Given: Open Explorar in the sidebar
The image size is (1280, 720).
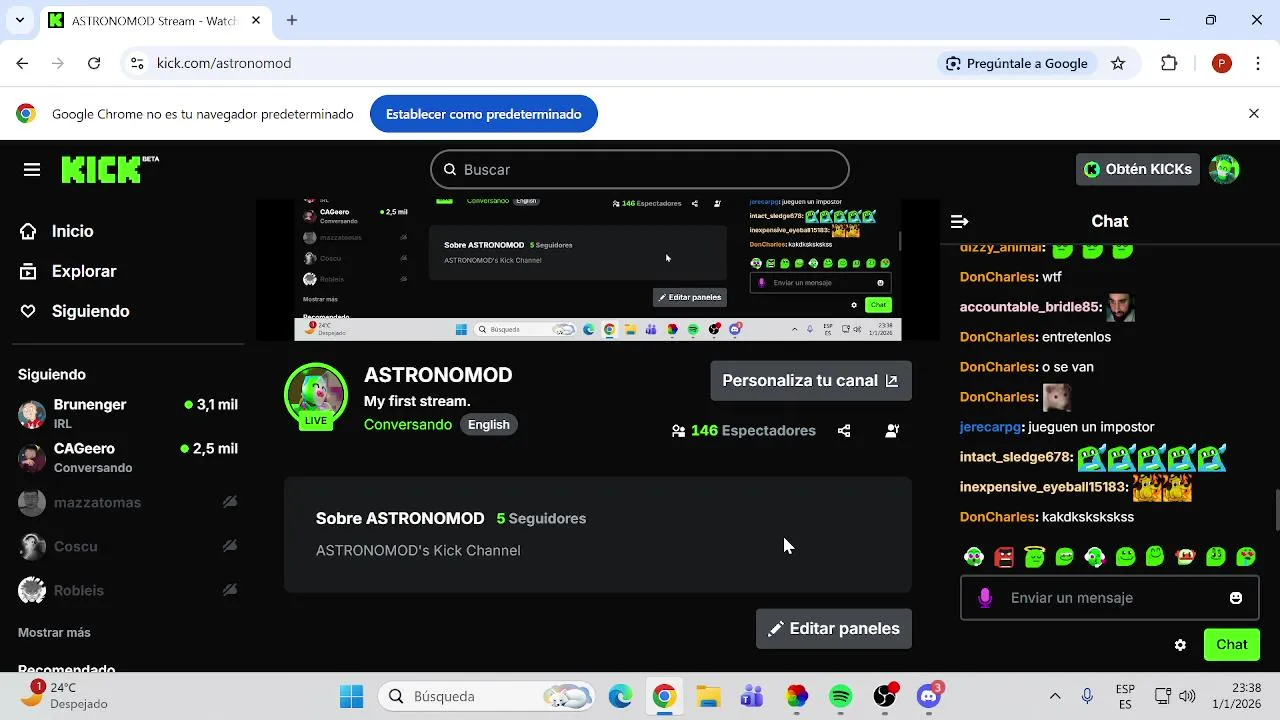Looking at the screenshot, I should click(x=68, y=271).
